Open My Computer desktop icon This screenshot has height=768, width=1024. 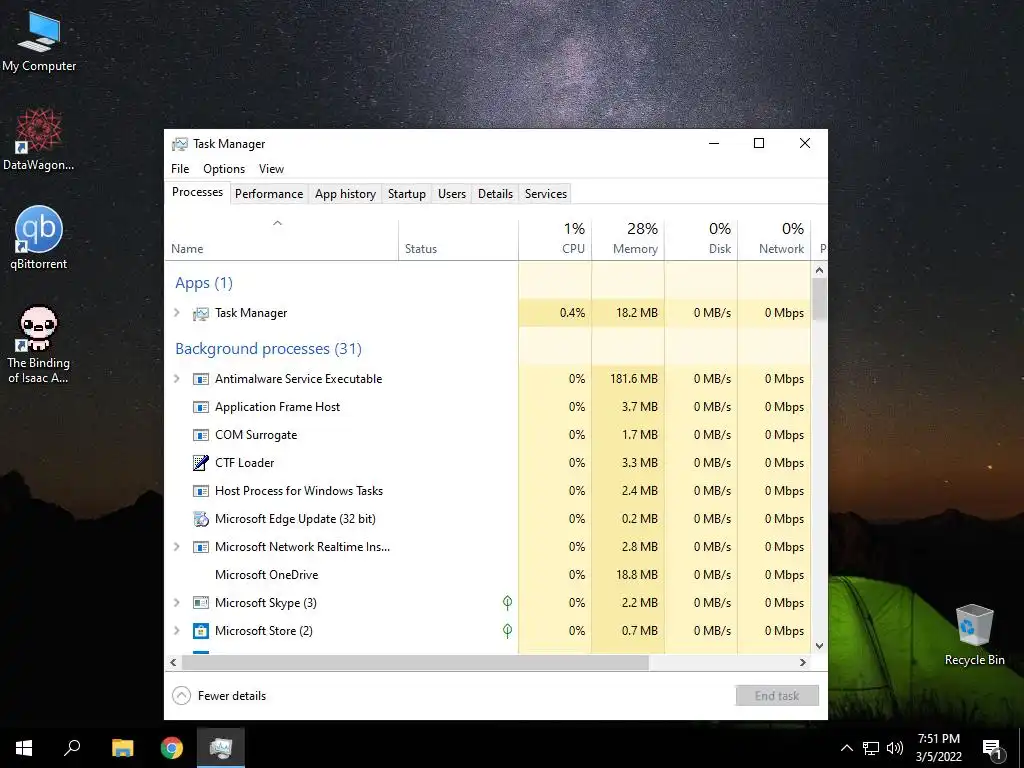(x=39, y=40)
